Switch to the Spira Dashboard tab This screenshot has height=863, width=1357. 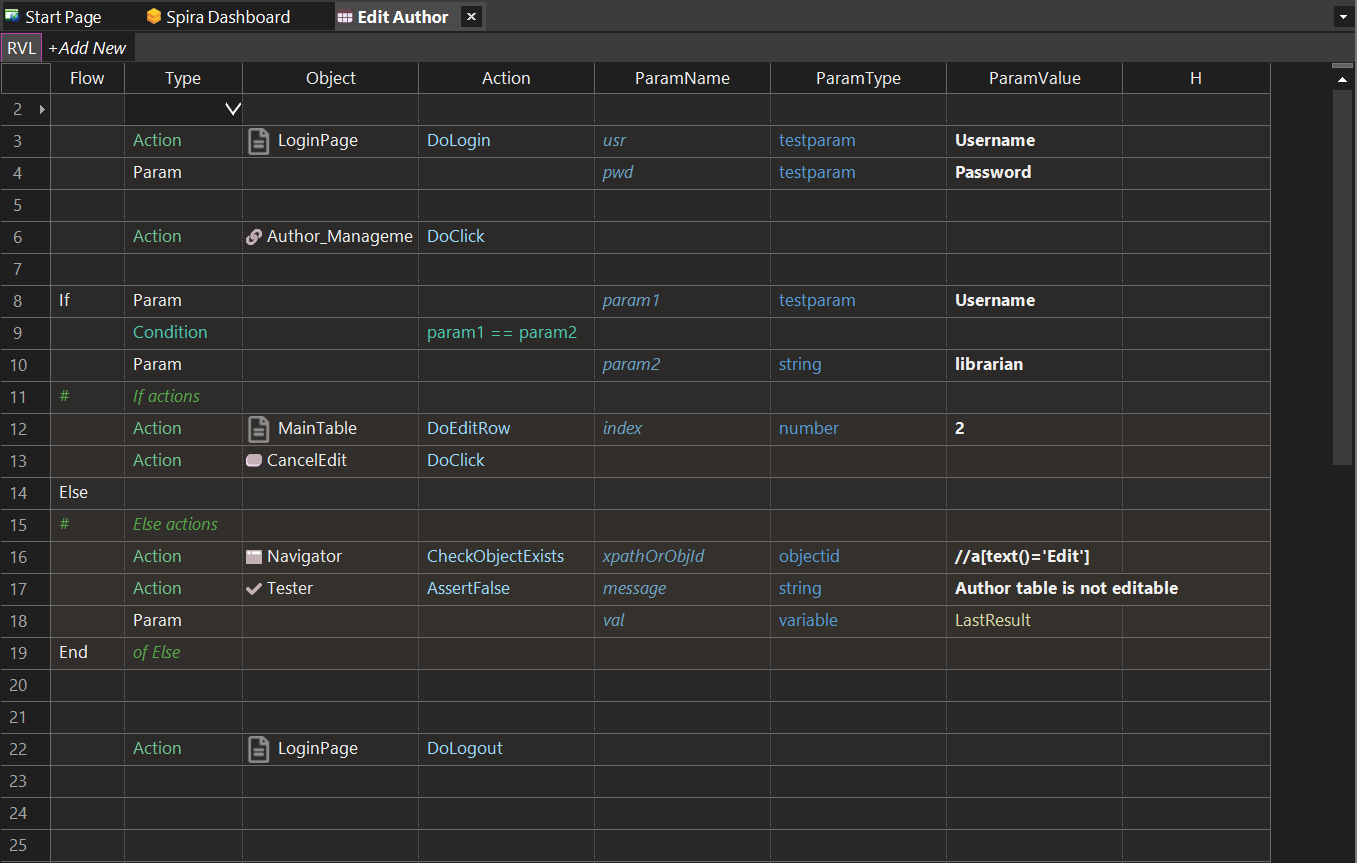tap(227, 17)
